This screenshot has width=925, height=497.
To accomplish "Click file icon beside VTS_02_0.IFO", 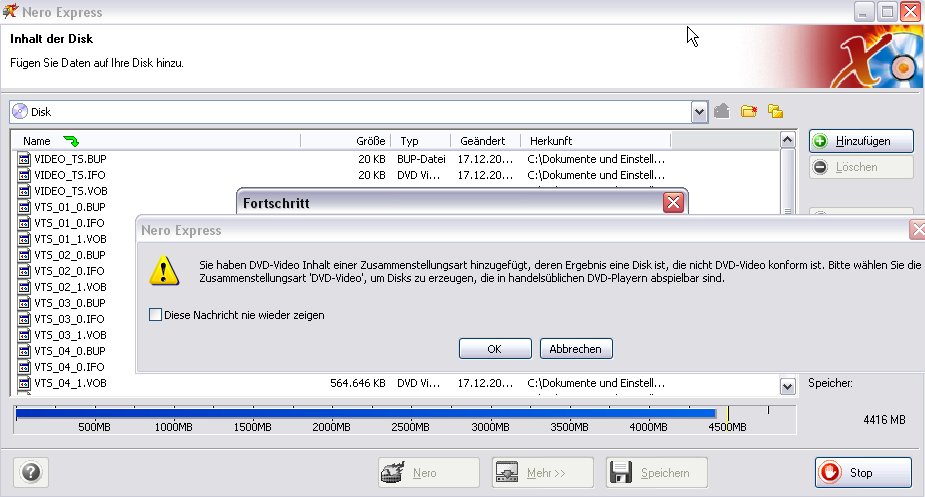I will (x=24, y=271).
